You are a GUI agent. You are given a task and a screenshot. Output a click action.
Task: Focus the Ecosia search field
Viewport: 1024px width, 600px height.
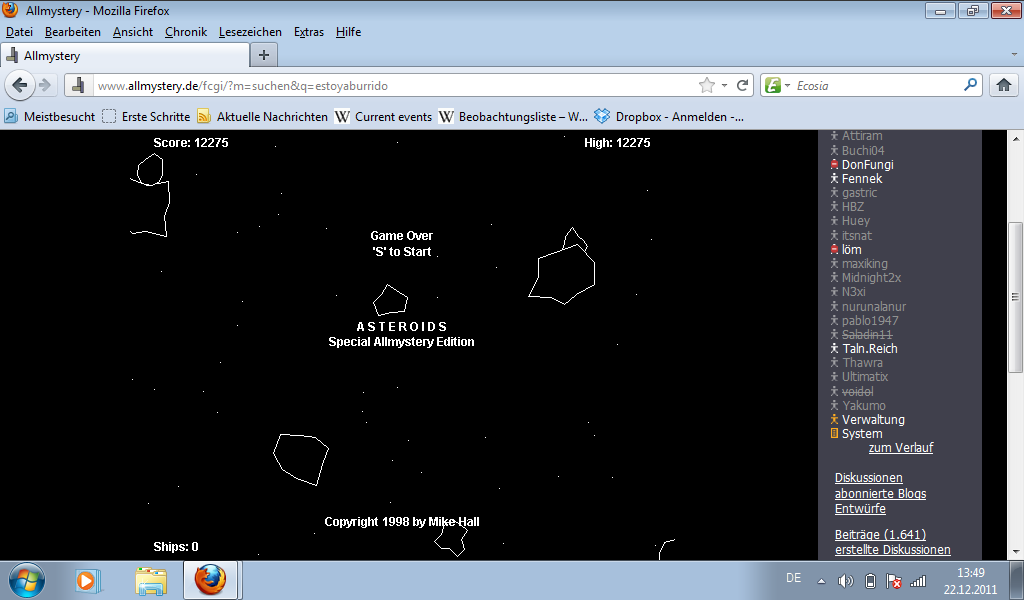[x=877, y=86]
